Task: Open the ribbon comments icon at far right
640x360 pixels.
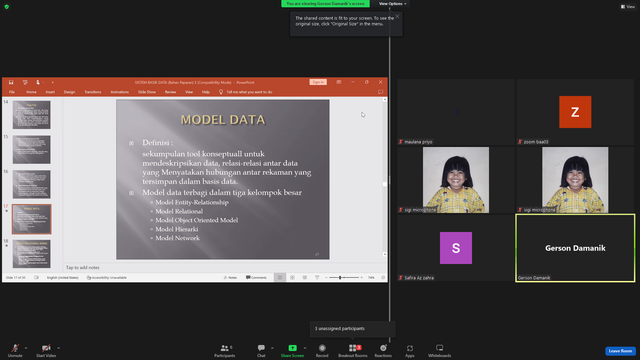Action: coord(380,92)
